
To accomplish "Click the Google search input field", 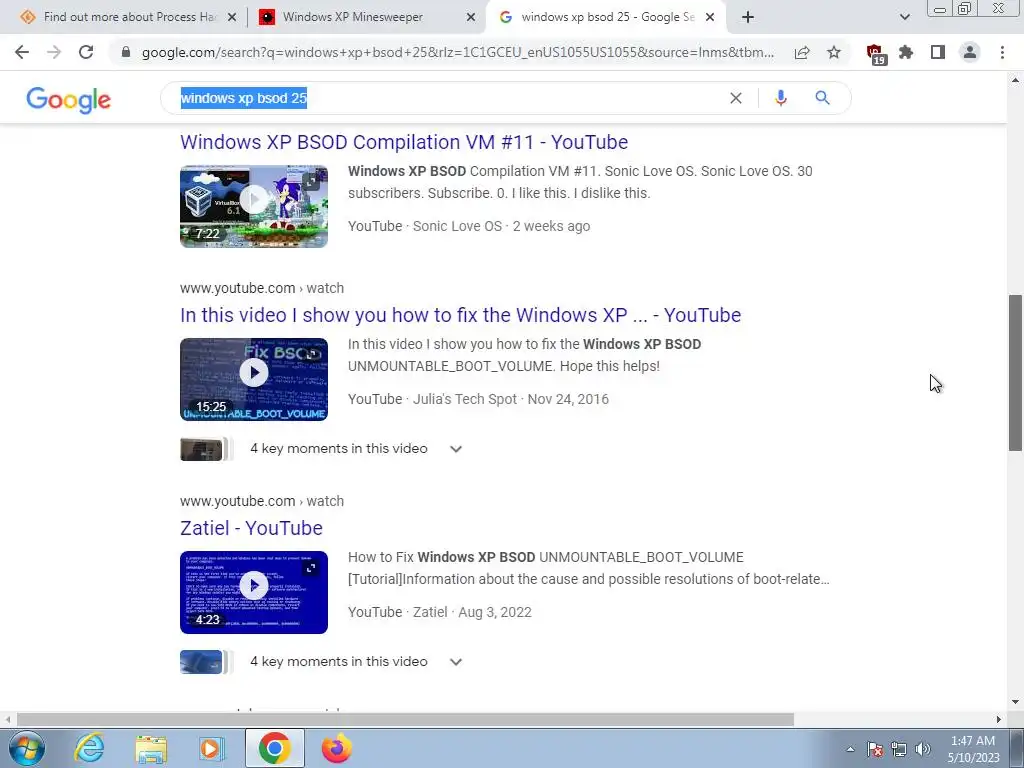I will click(x=451, y=98).
